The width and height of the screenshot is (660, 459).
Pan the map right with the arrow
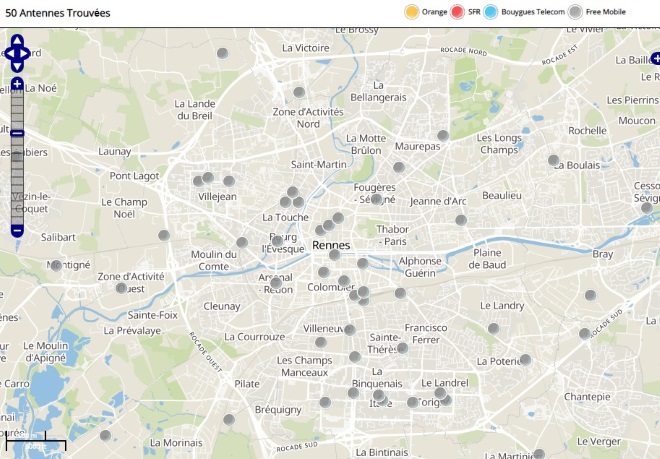26,53
